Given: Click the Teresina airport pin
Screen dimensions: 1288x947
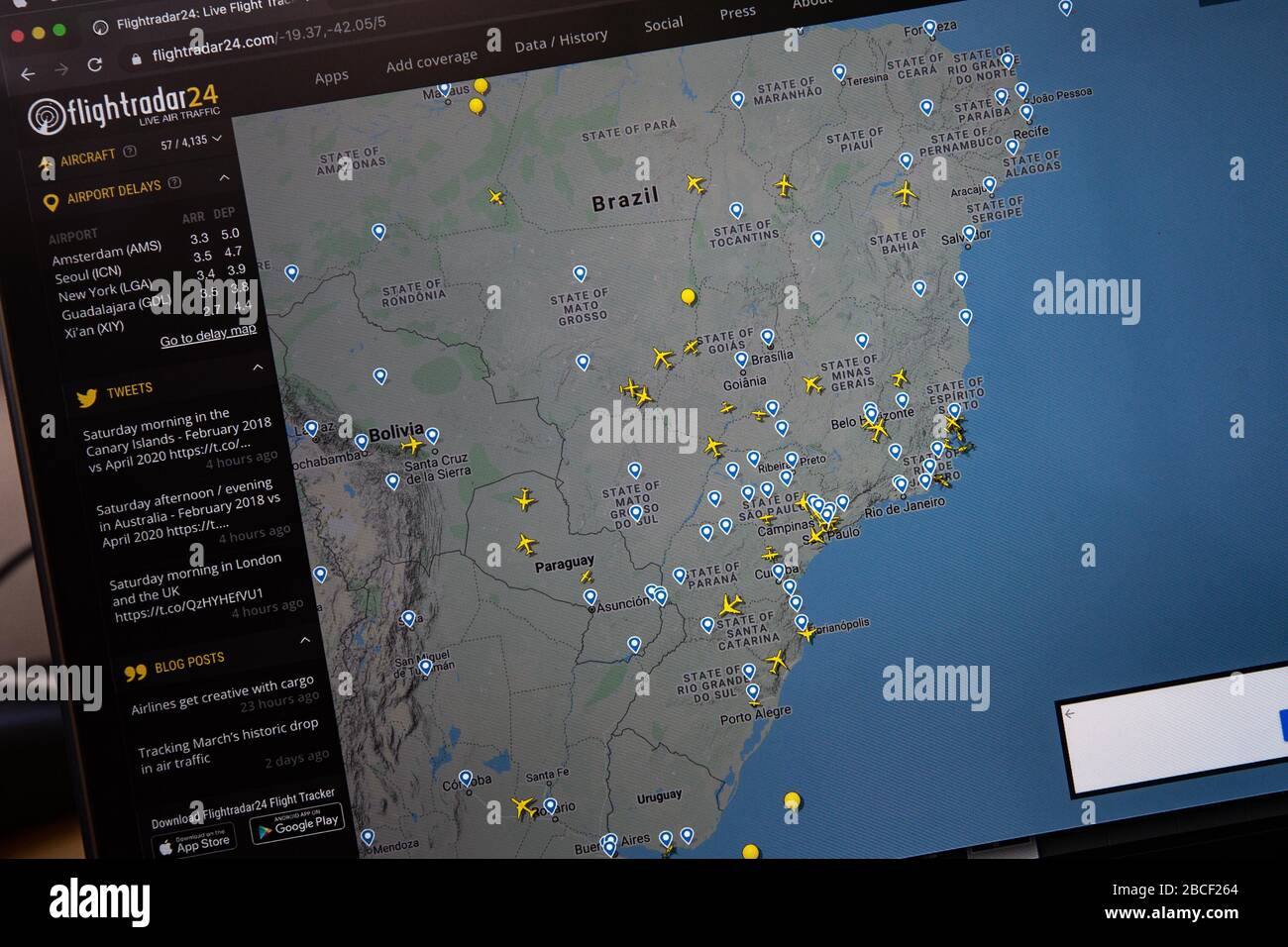Looking at the screenshot, I should [839, 71].
